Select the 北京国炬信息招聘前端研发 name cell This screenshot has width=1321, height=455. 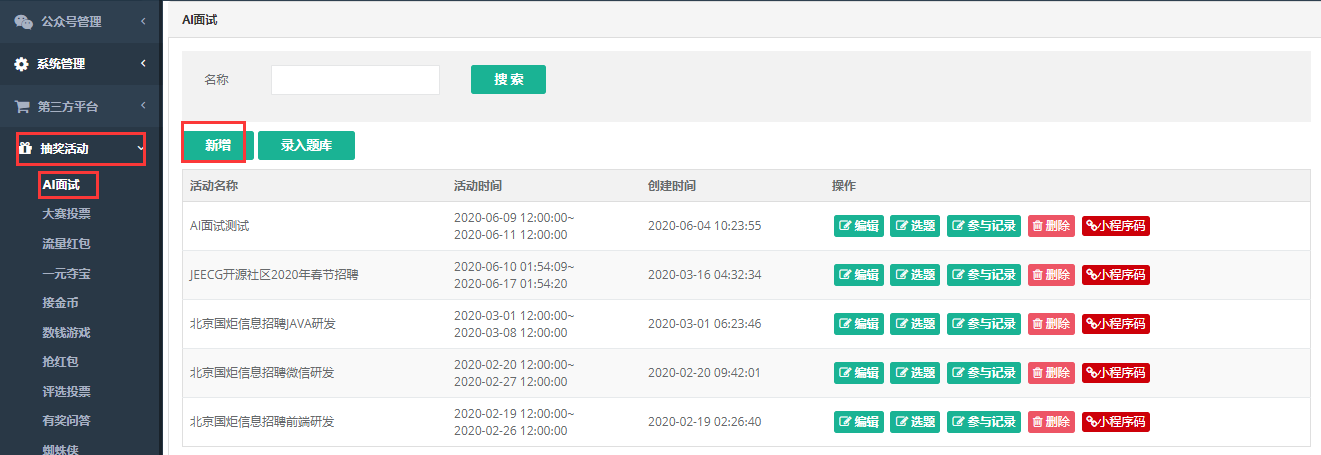262,422
